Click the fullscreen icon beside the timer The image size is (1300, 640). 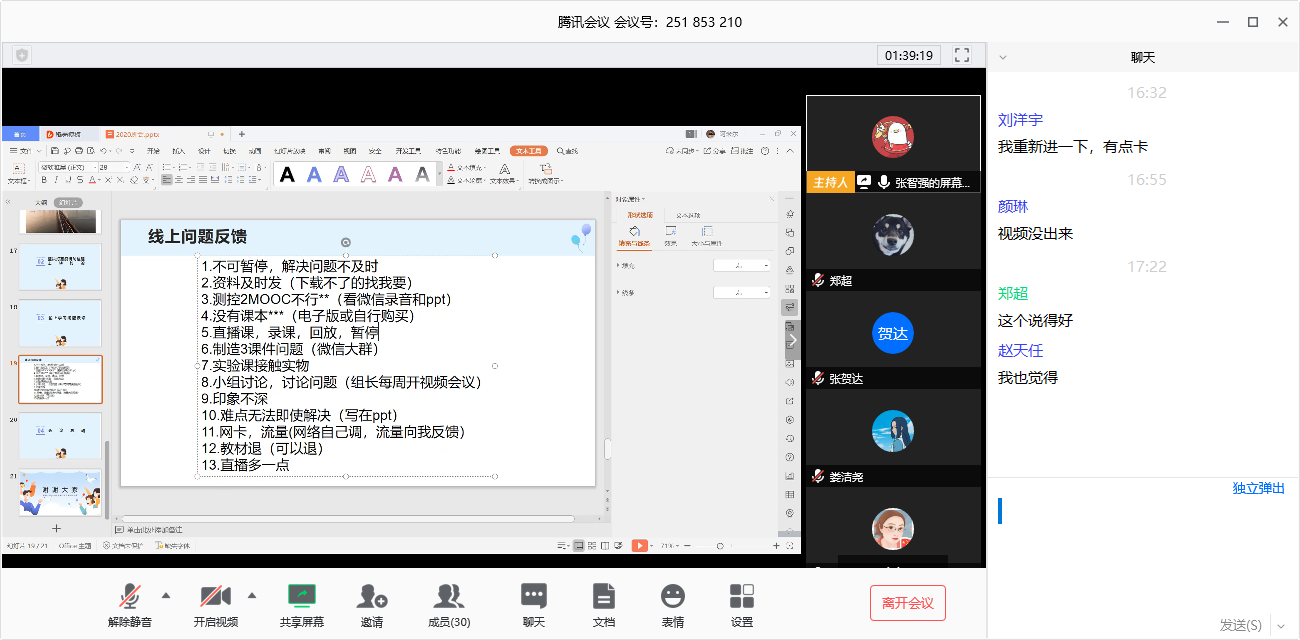(x=962, y=55)
